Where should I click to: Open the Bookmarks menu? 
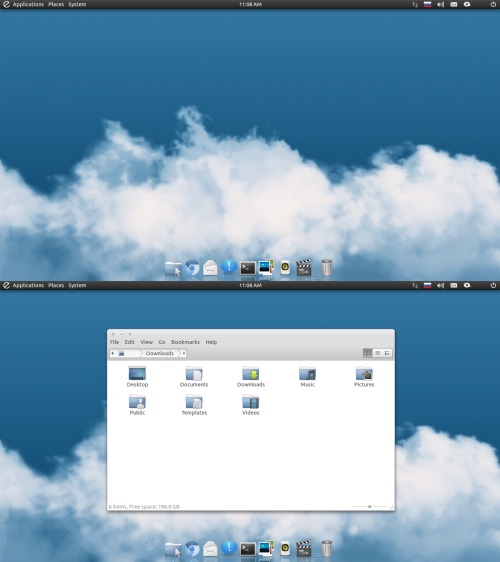pyautogui.click(x=185, y=342)
